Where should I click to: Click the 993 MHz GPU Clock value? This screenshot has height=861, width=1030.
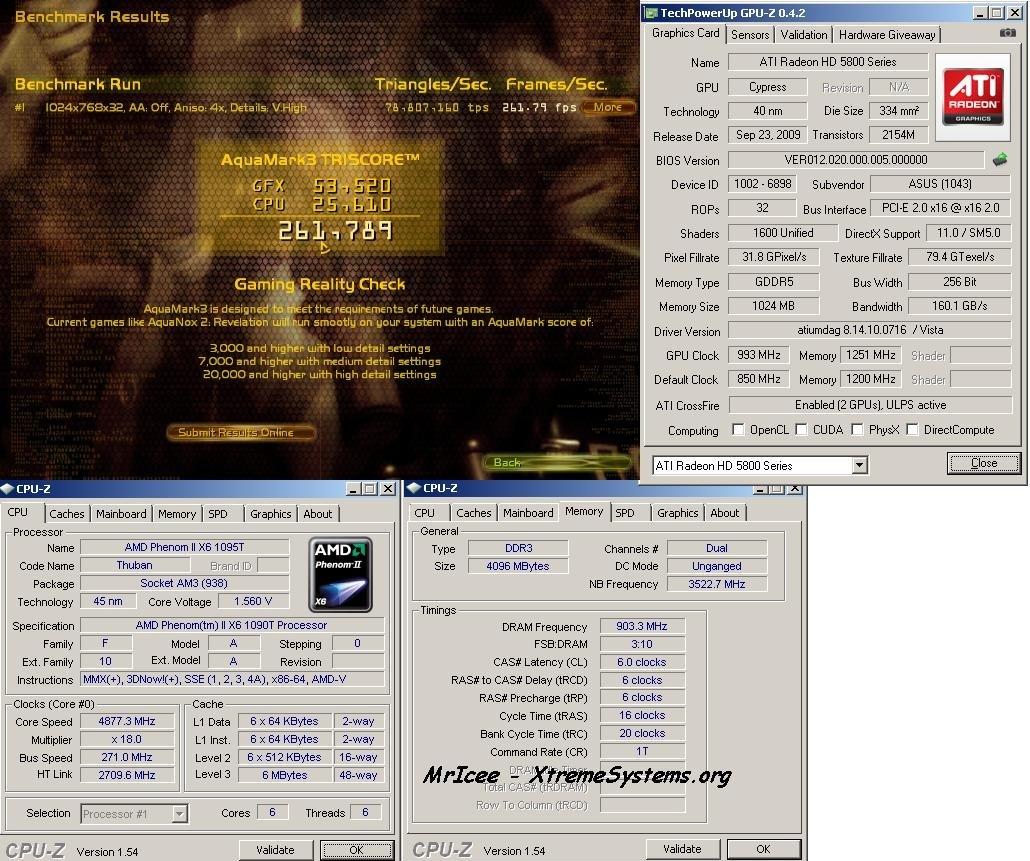(759, 355)
